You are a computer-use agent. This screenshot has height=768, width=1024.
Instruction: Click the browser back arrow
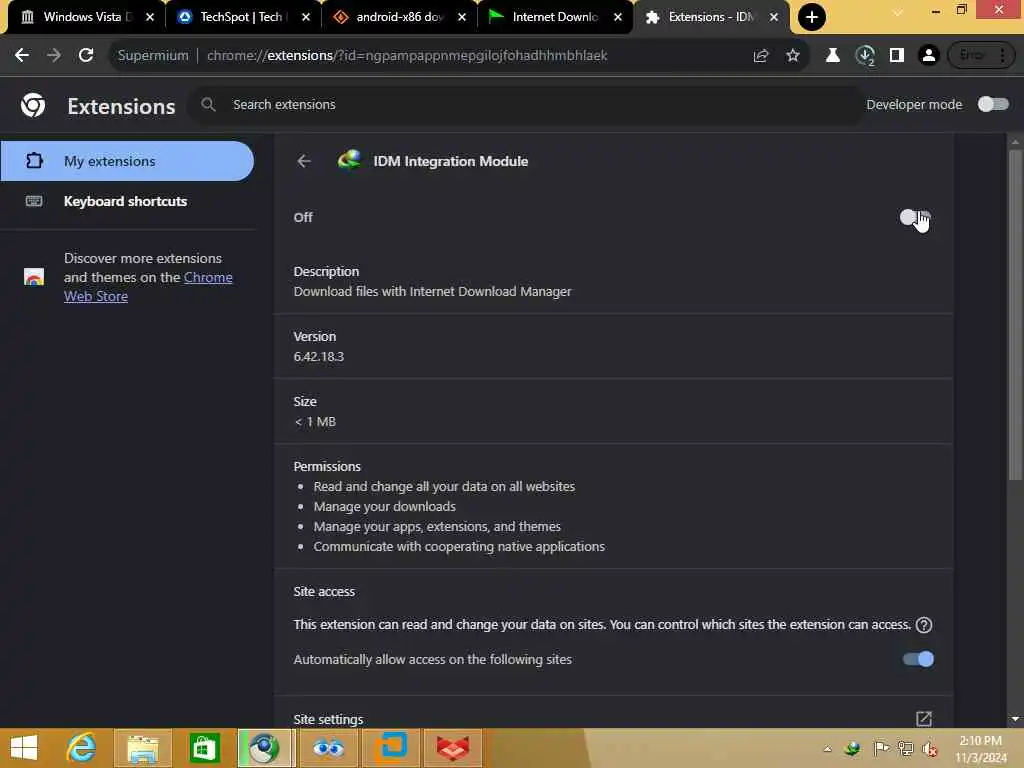(x=22, y=56)
